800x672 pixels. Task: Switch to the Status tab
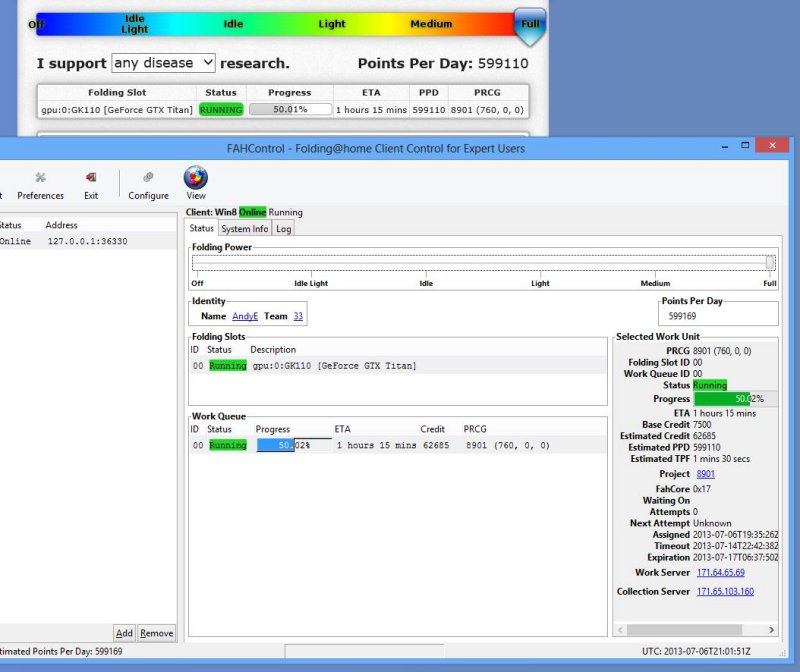202,228
